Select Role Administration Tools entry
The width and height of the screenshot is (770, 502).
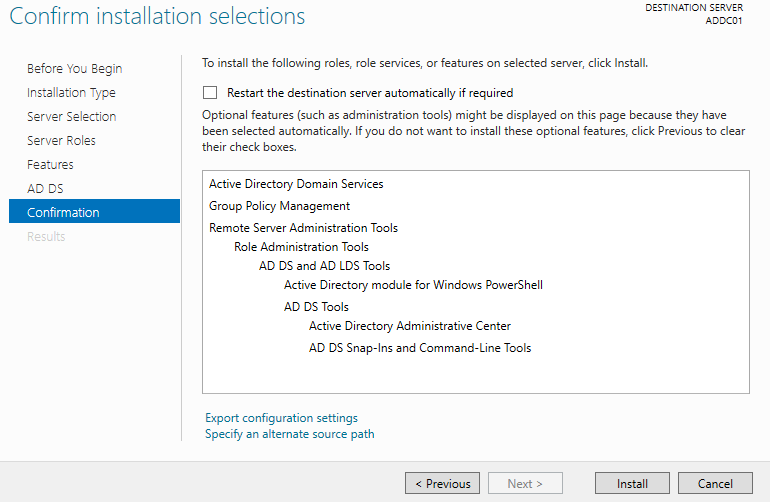coord(301,247)
